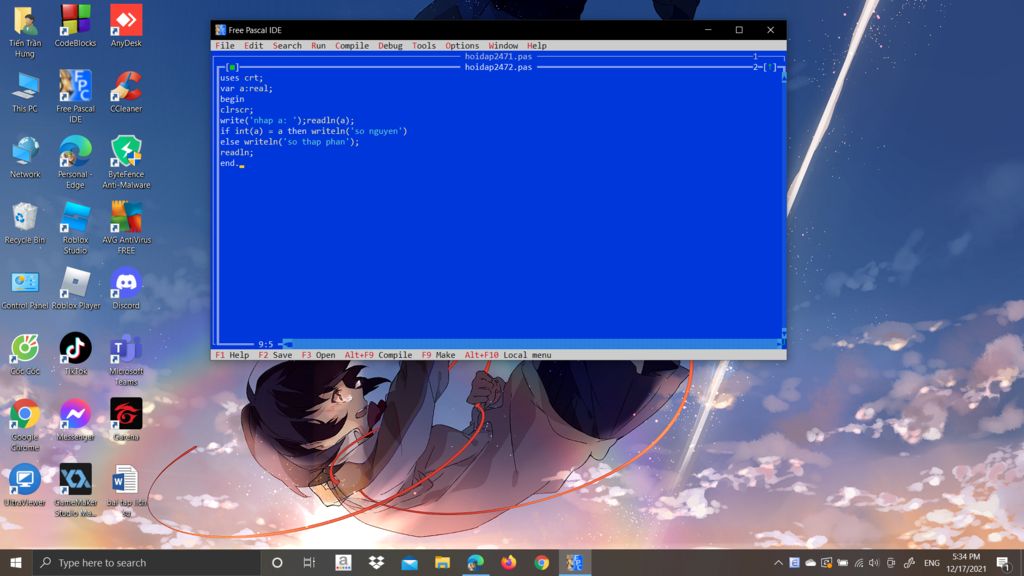Open the File menu in Free Pascal
The height and width of the screenshot is (576, 1024).
click(225, 46)
